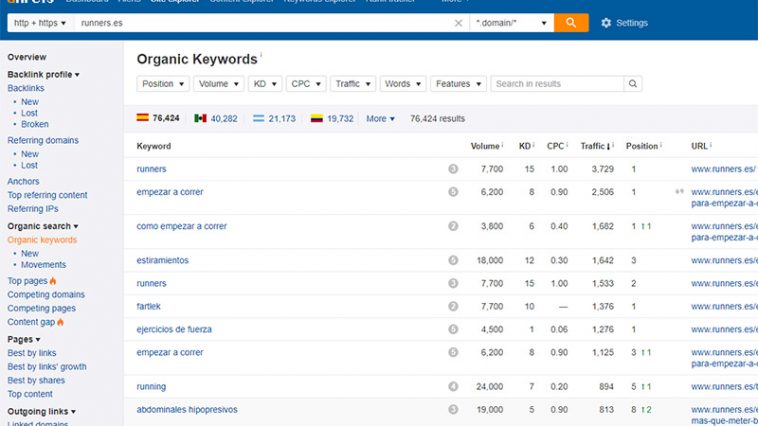Sort the table by Volume column
The image size is (758, 426).
[x=487, y=146]
